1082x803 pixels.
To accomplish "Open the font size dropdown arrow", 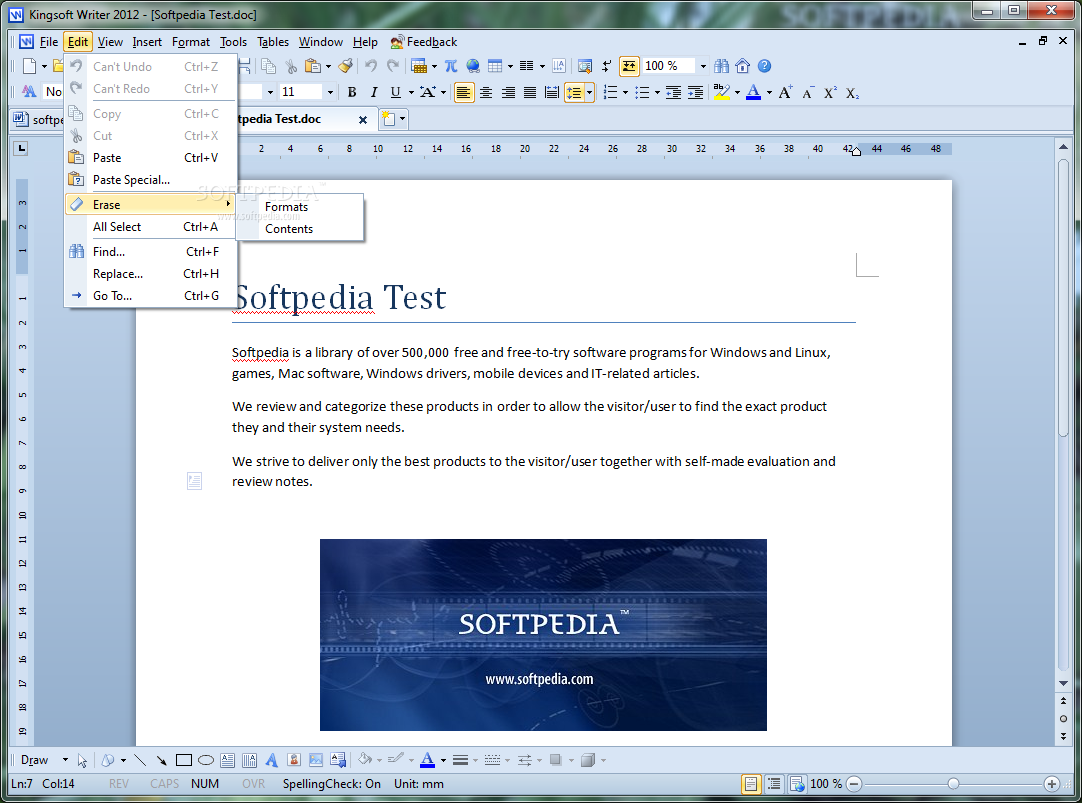I will pos(330,92).
